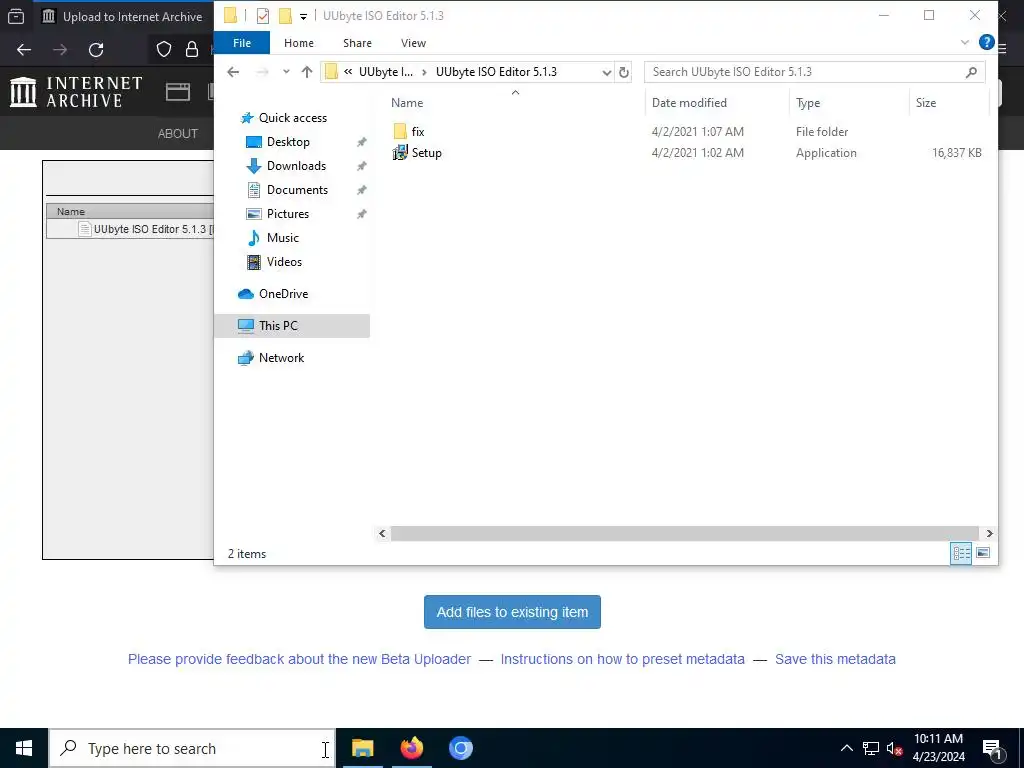
Task: Click Add files to existing item
Action: tap(512, 612)
